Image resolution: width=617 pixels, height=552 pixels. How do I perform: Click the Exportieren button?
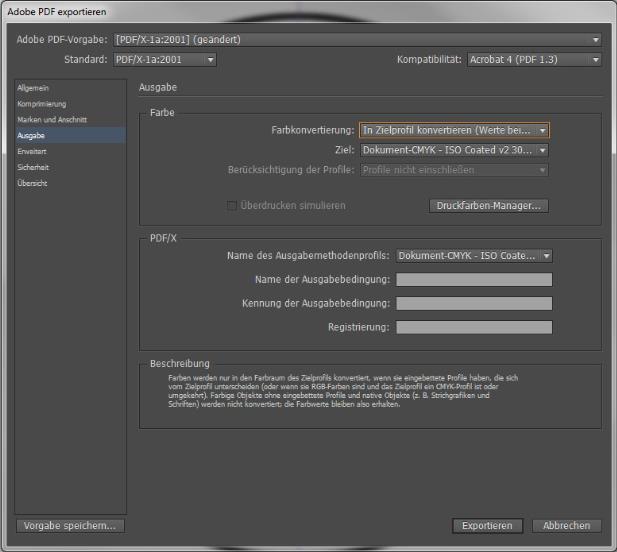(487, 526)
